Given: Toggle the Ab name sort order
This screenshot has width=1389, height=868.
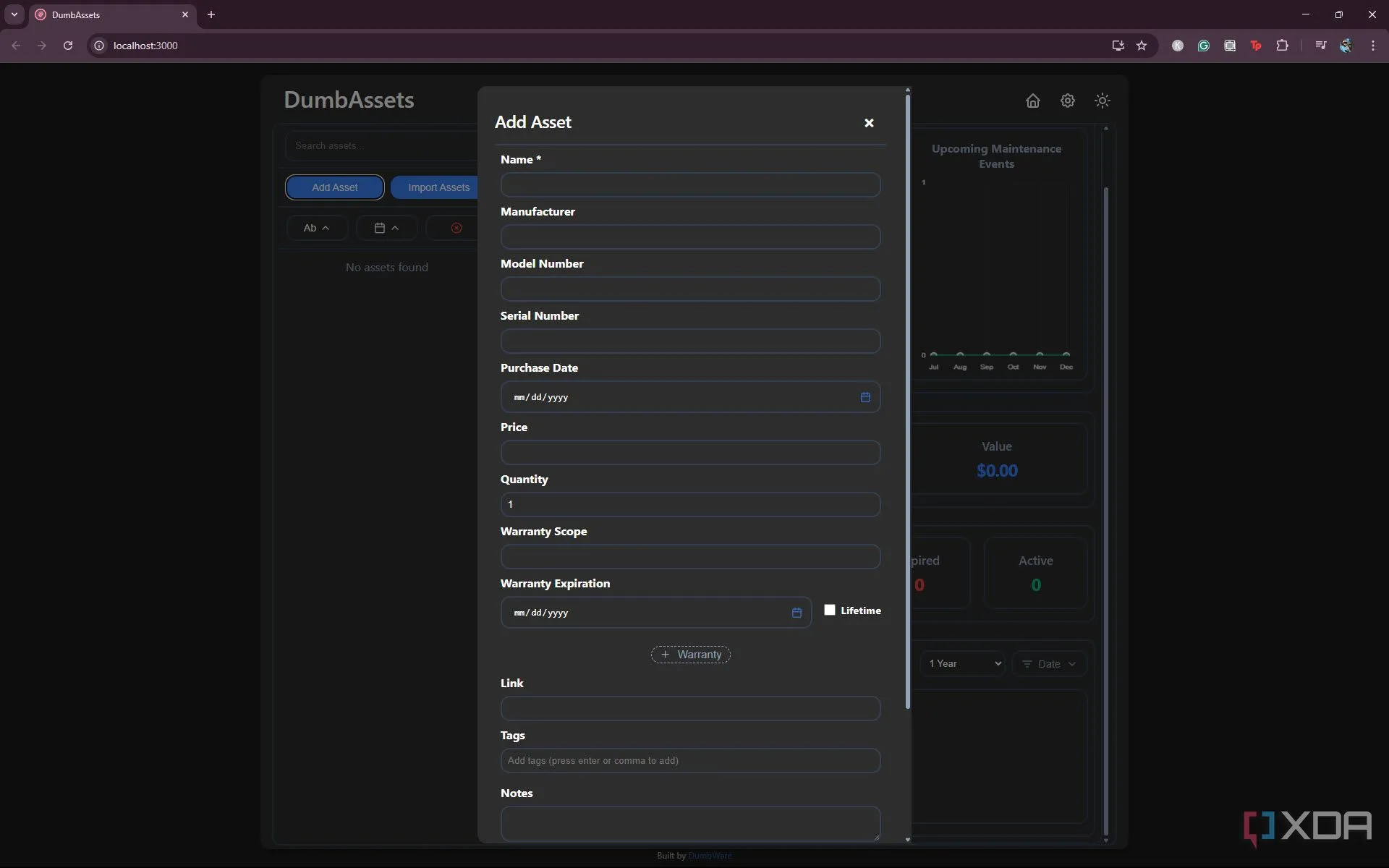Looking at the screenshot, I should [x=316, y=228].
